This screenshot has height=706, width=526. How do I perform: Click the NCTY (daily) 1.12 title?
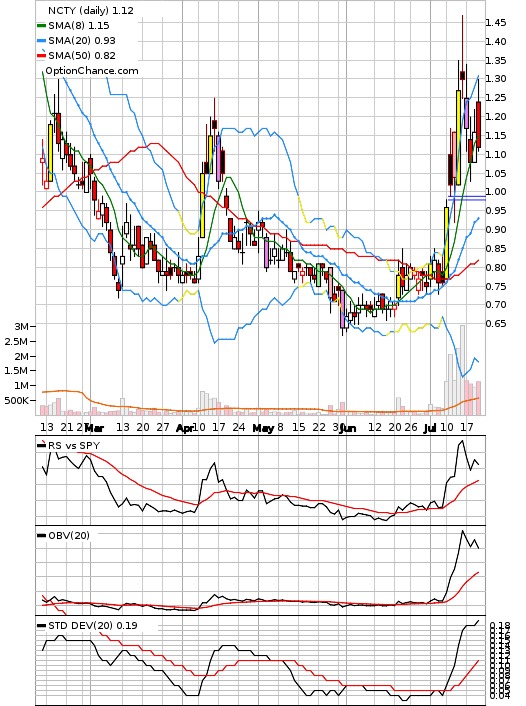tap(91, 10)
